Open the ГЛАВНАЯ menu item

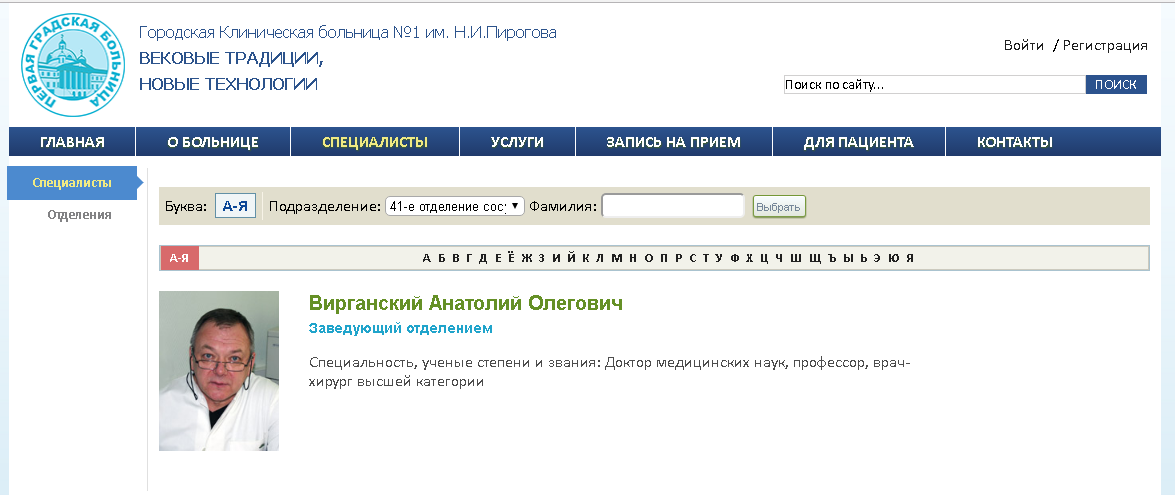[x=72, y=142]
